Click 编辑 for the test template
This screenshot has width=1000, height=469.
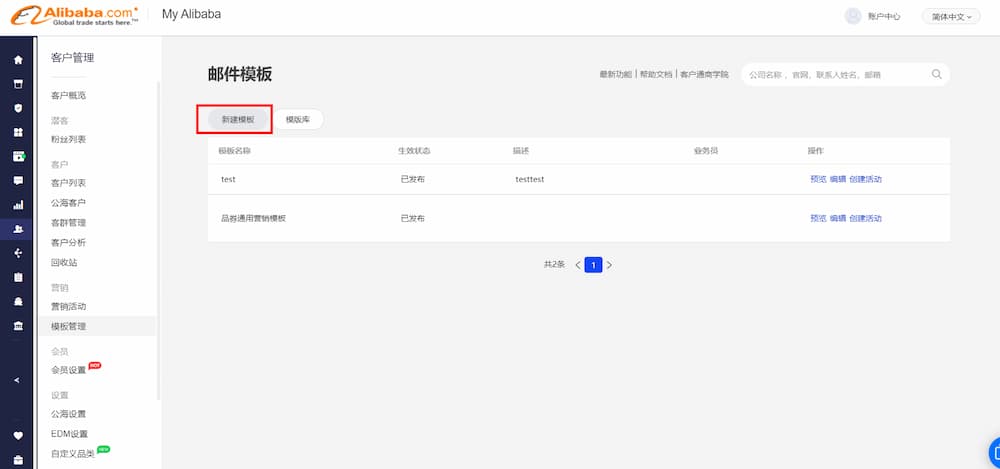(837, 179)
